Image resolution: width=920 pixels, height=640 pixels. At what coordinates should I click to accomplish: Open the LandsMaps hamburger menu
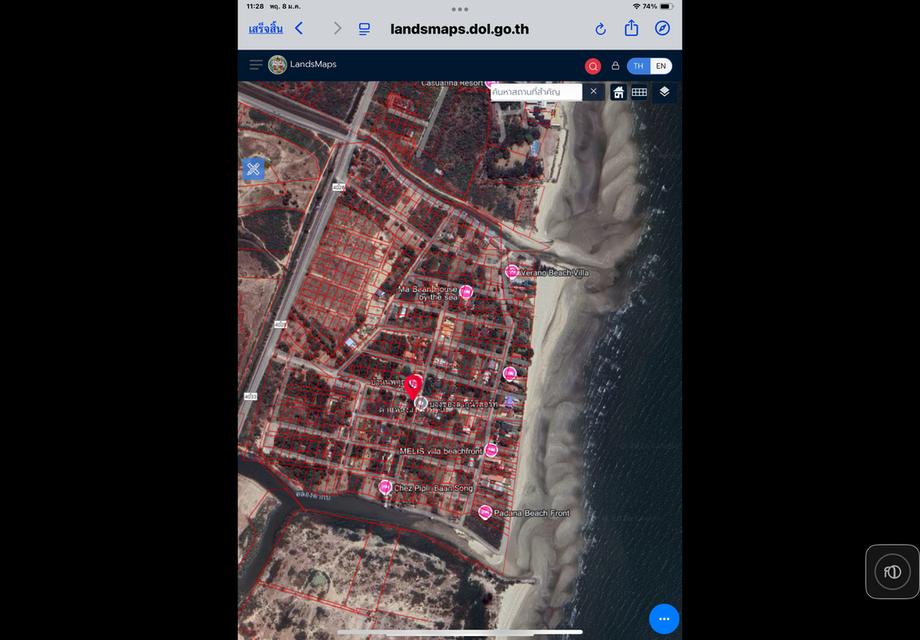click(256, 65)
